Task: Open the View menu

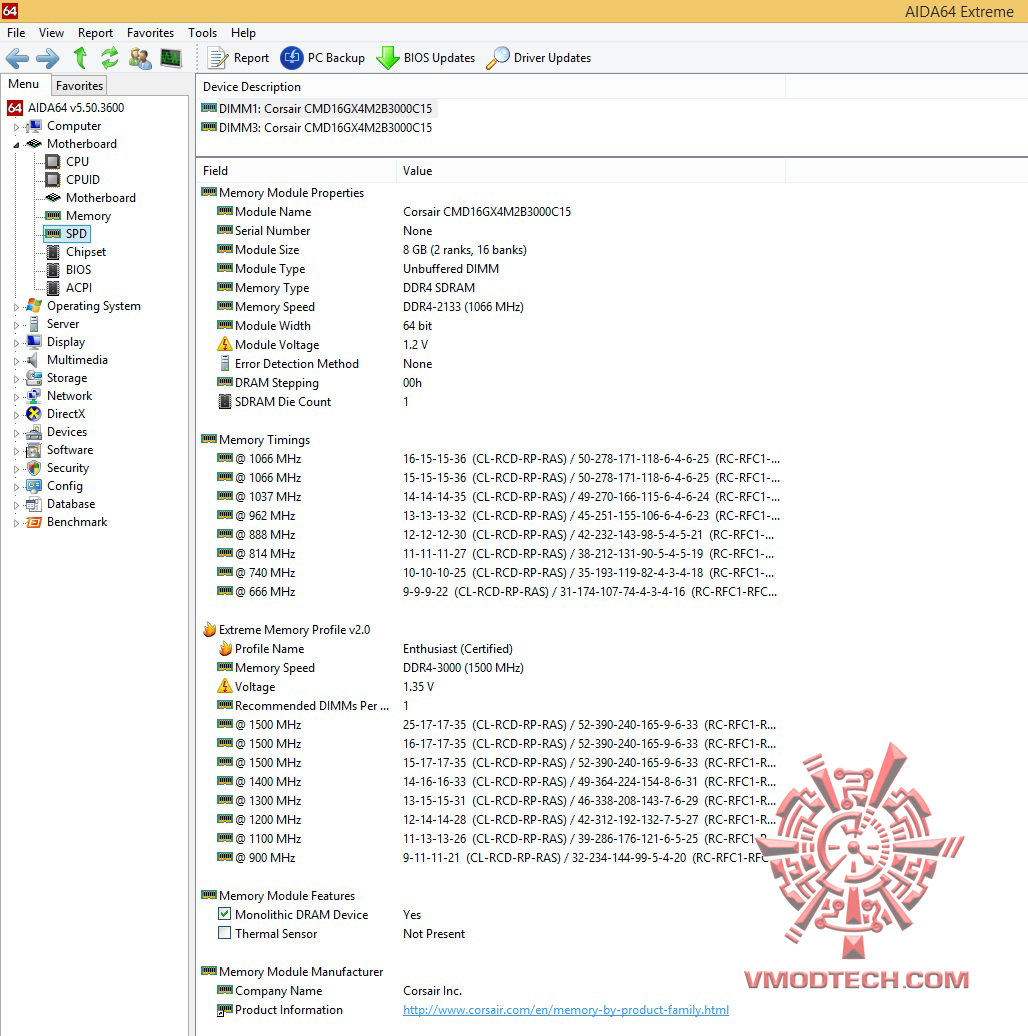Action: coord(51,33)
